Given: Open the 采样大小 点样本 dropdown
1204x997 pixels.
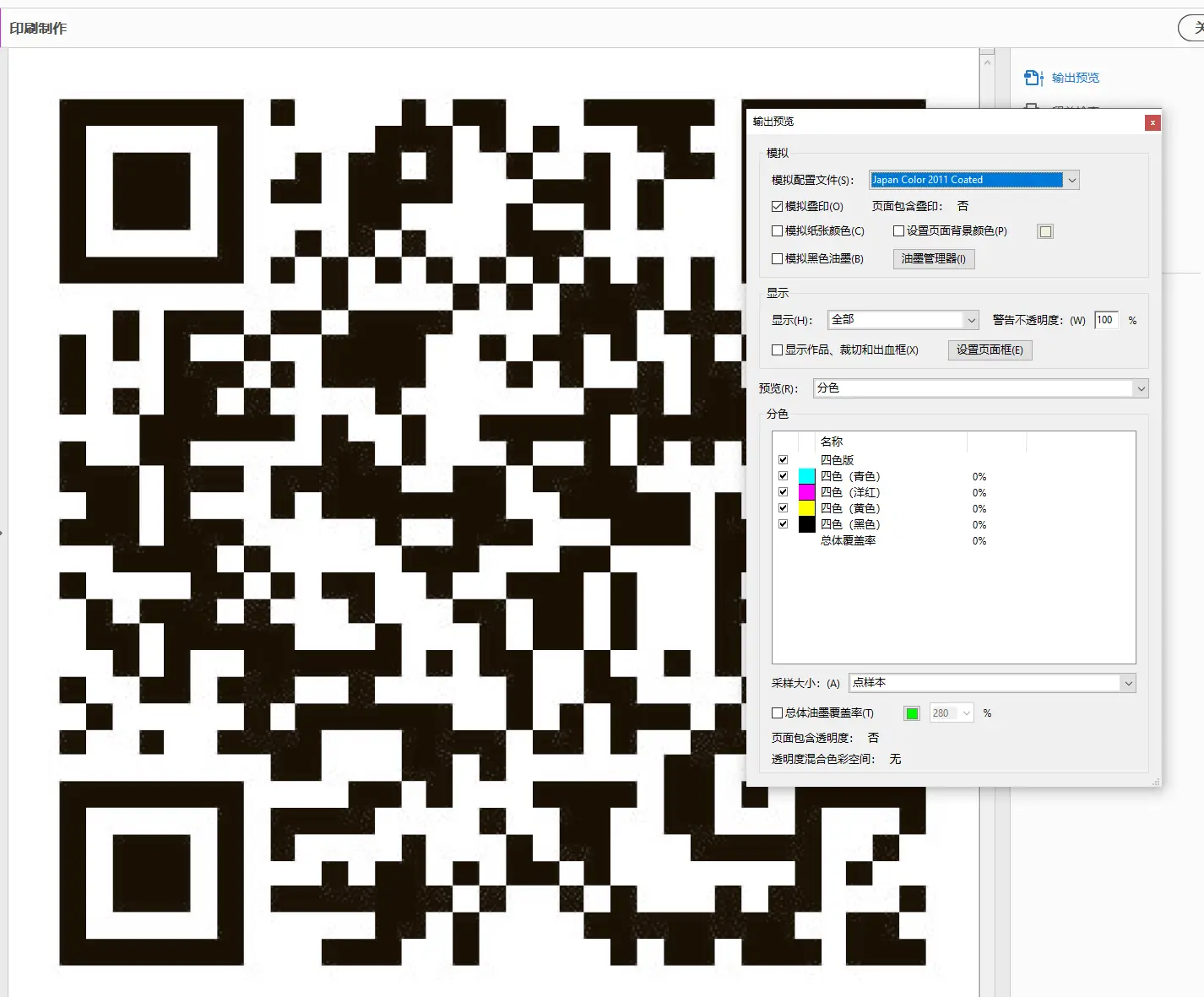Looking at the screenshot, I should pos(1128,683).
